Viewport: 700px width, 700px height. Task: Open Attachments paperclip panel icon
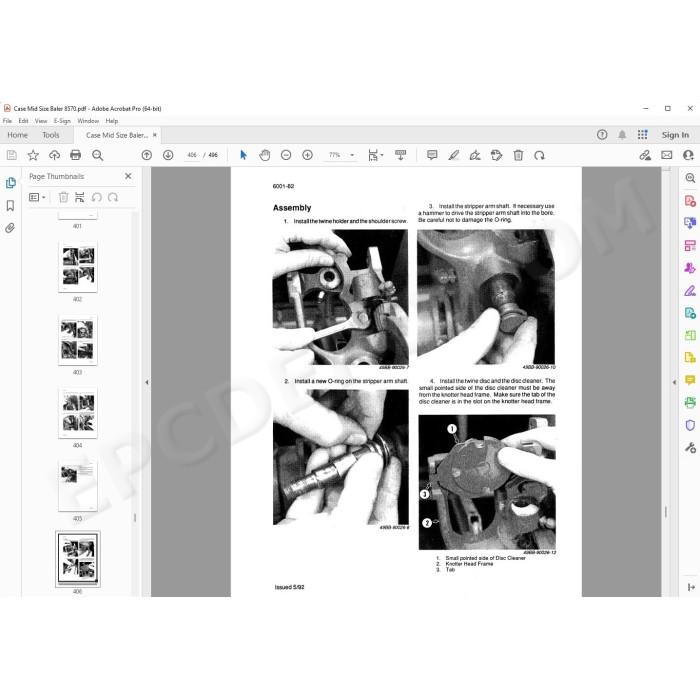pos(10,228)
